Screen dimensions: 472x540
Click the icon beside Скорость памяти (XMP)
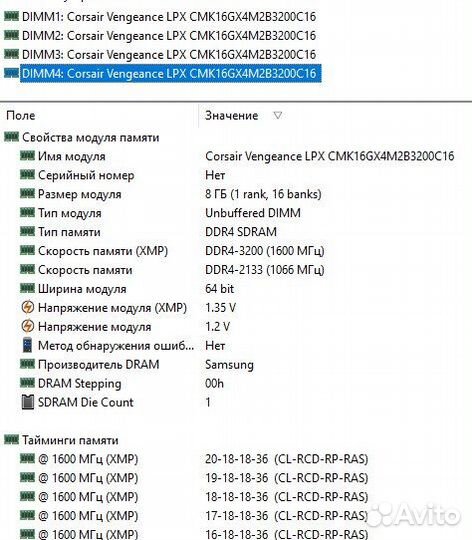pyautogui.click(x=27, y=250)
